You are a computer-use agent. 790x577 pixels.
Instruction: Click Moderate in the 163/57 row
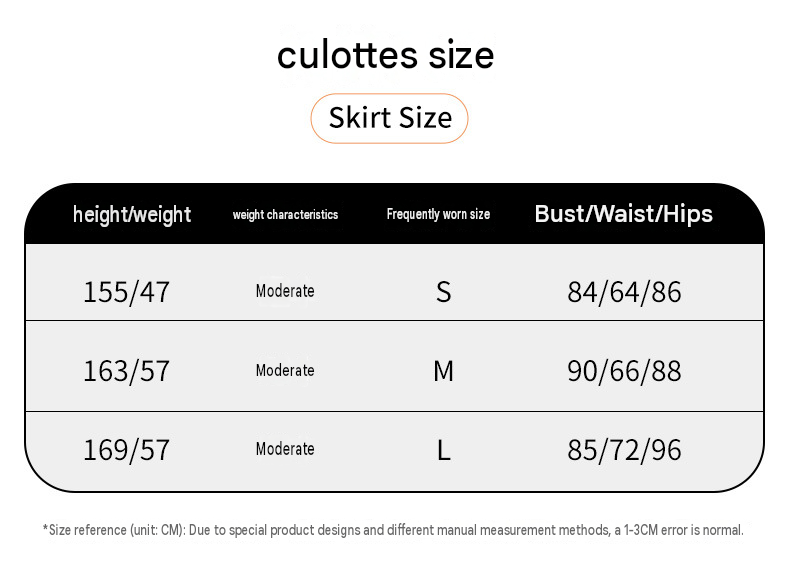(x=285, y=370)
